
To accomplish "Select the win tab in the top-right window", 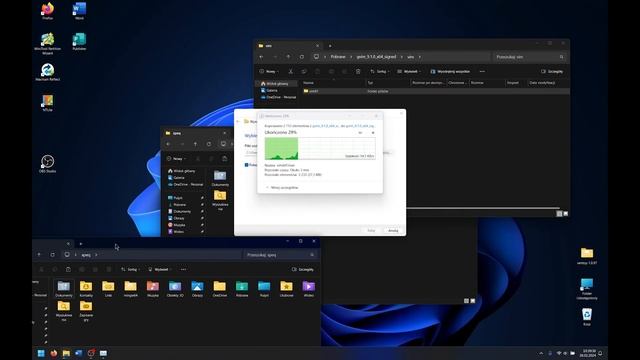I will coord(288,46).
